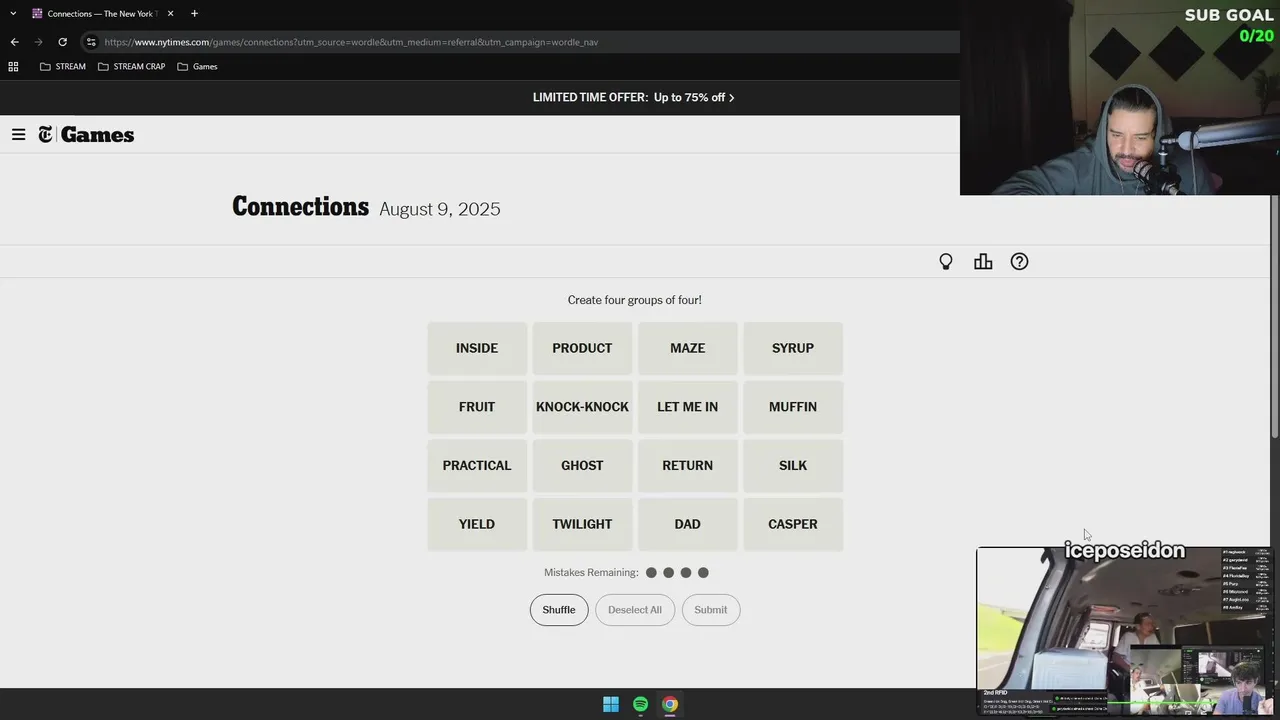Pick the DAD word tile
The height and width of the screenshot is (720, 1280).
(x=688, y=524)
